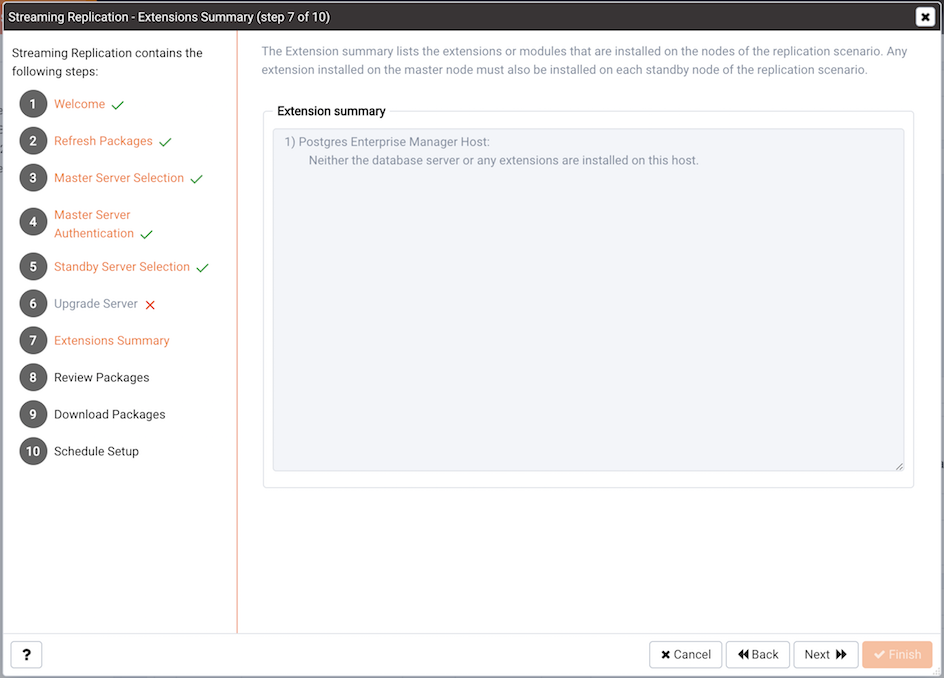Select the Download Packages step
944x678 pixels.
(110, 414)
